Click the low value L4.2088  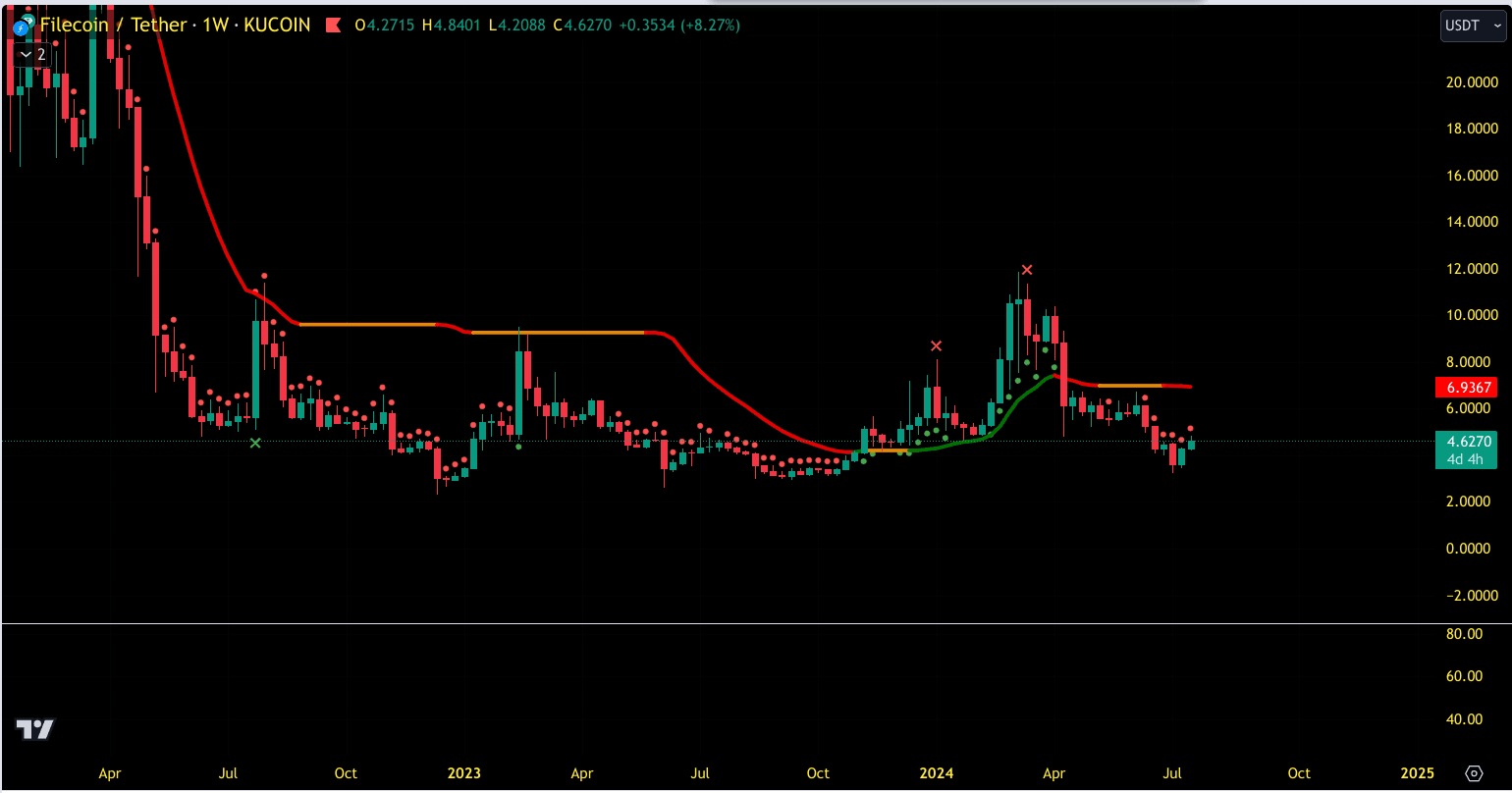517,26
